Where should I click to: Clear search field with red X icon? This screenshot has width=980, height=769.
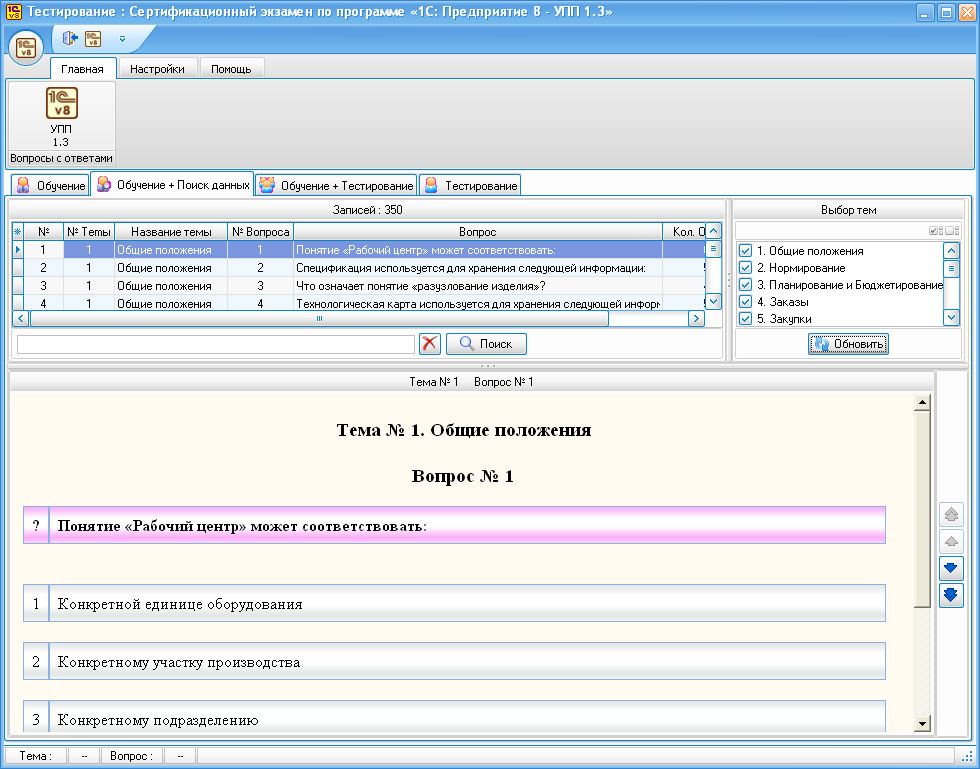(x=430, y=344)
